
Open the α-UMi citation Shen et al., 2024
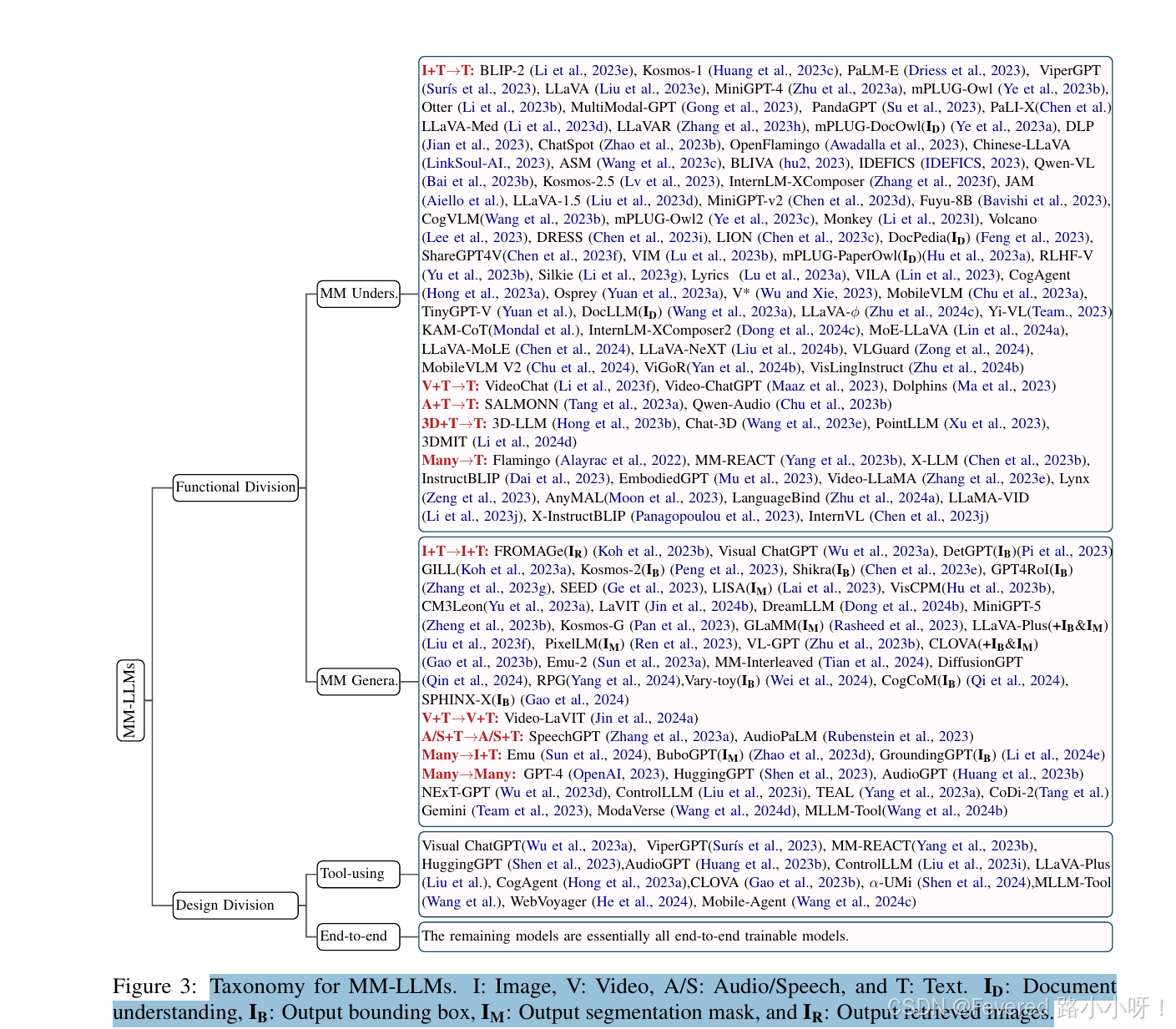click(x=974, y=883)
